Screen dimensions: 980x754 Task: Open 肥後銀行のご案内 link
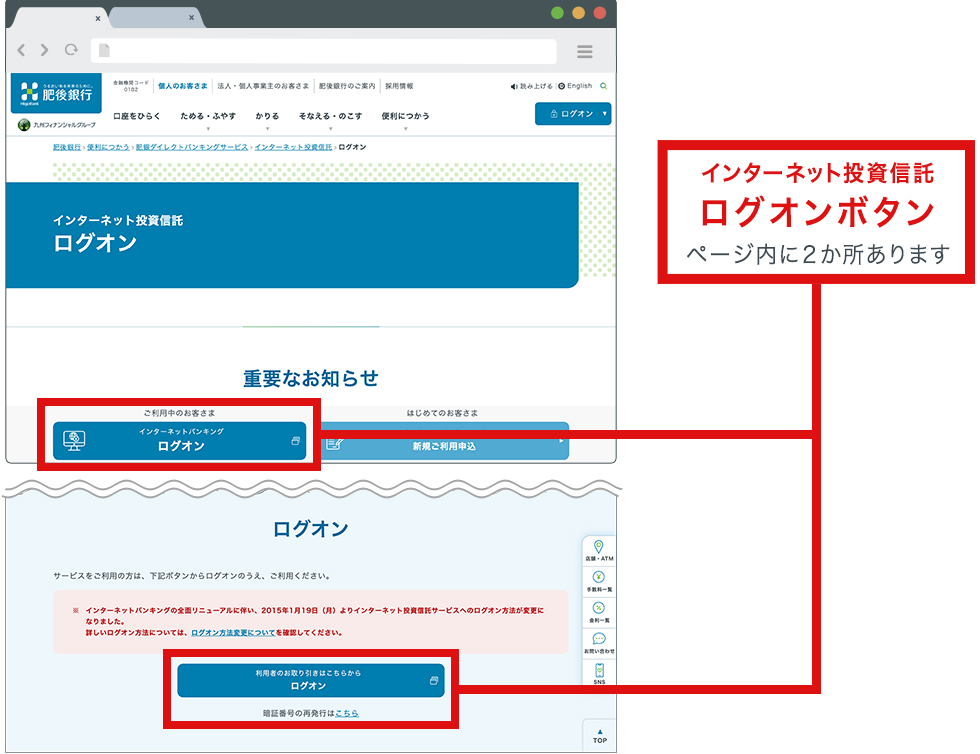click(x=347, y=86)
